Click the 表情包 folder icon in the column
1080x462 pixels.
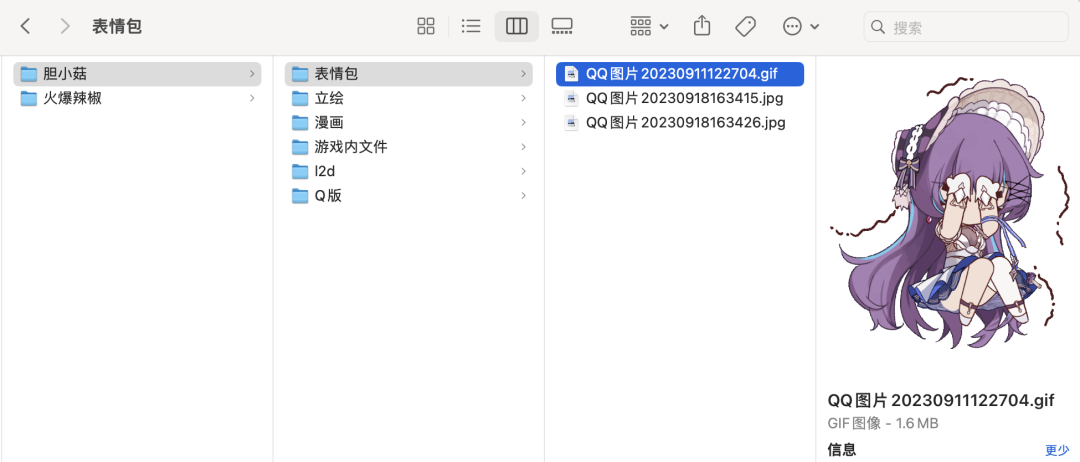coord(300,74)
